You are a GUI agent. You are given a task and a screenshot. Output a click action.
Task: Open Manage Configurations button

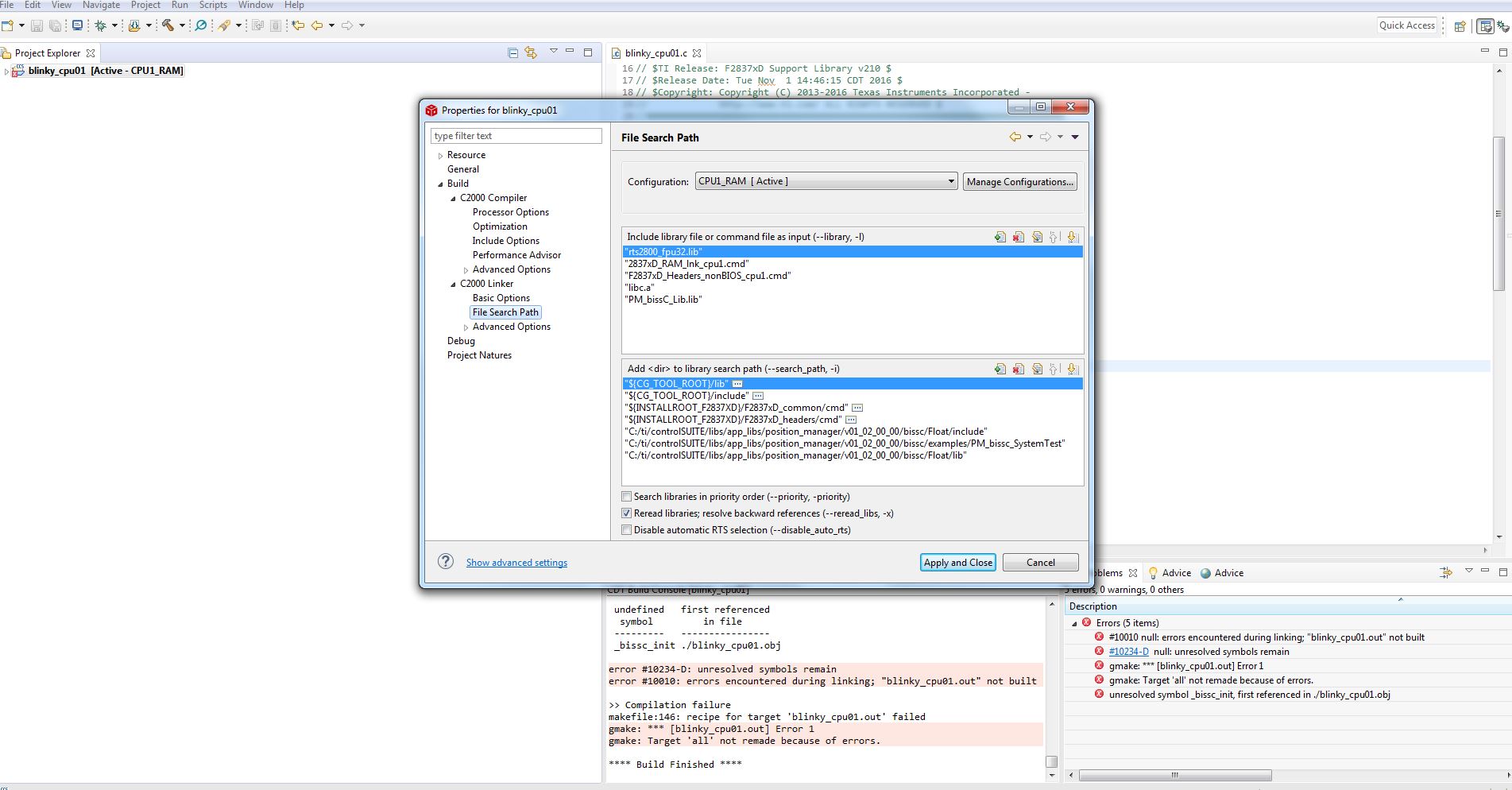1020,182
